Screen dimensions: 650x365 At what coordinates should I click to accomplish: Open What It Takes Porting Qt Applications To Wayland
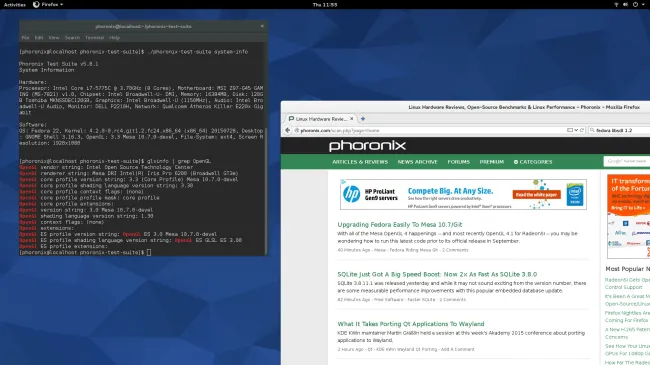click(x=410, y=324)
